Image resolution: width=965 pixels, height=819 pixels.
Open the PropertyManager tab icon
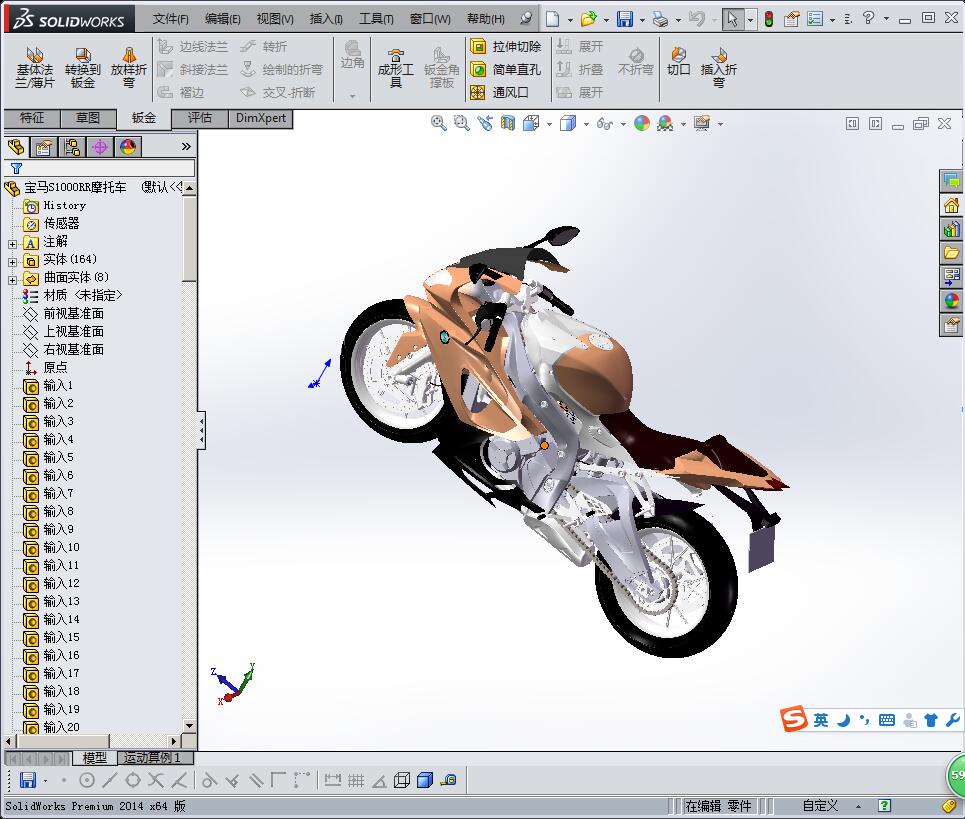[44, 147]
